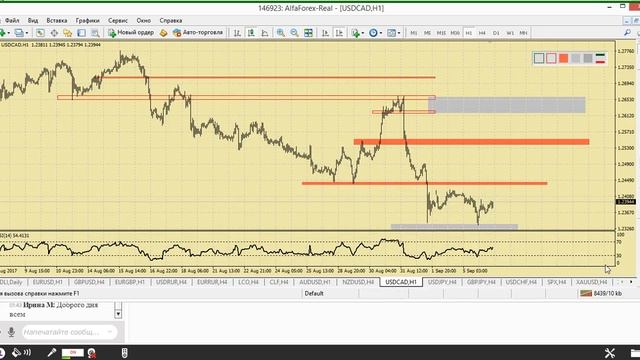Click the audio speaker icon in bottom bar

pos(21,353)
